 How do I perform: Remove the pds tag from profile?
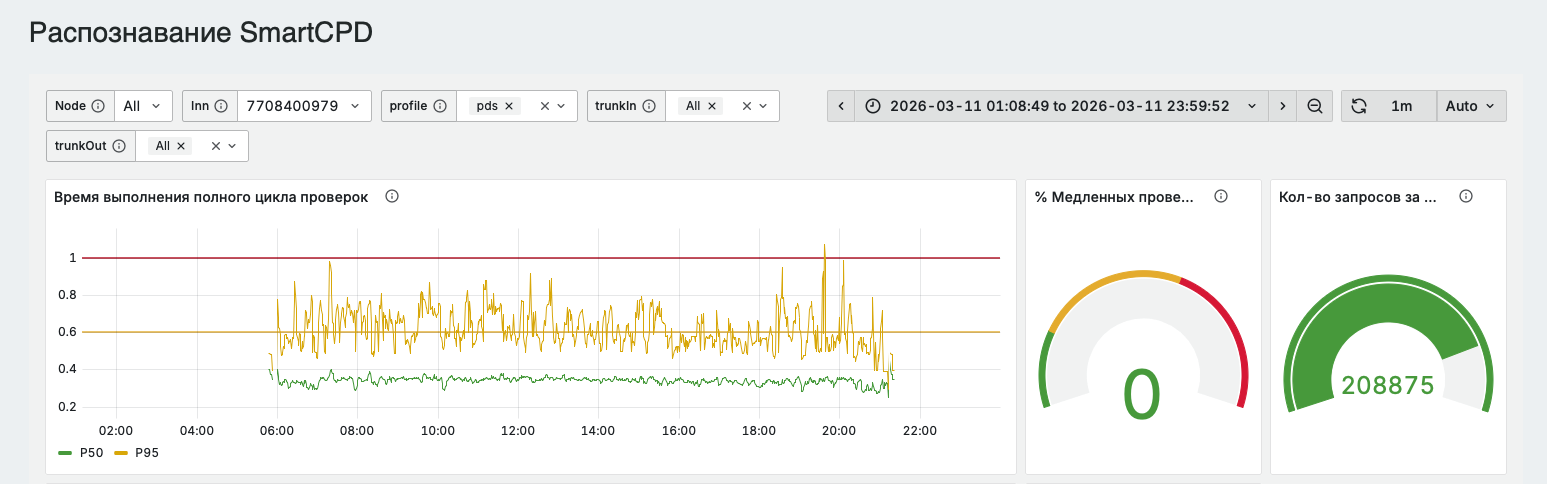(509, 106)
